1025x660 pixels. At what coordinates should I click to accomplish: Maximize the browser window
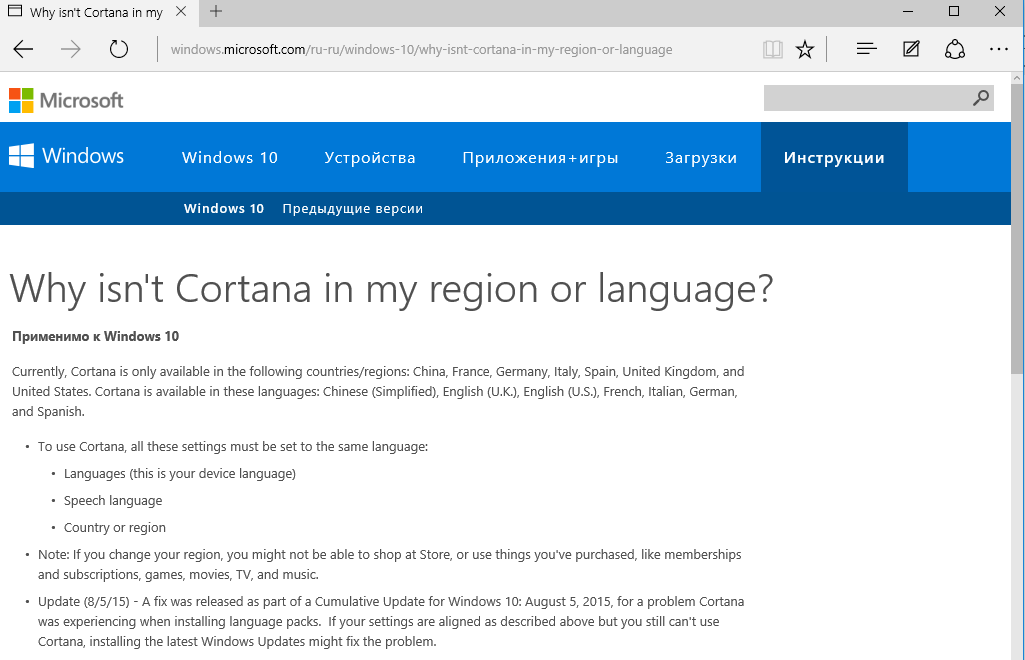954,11
